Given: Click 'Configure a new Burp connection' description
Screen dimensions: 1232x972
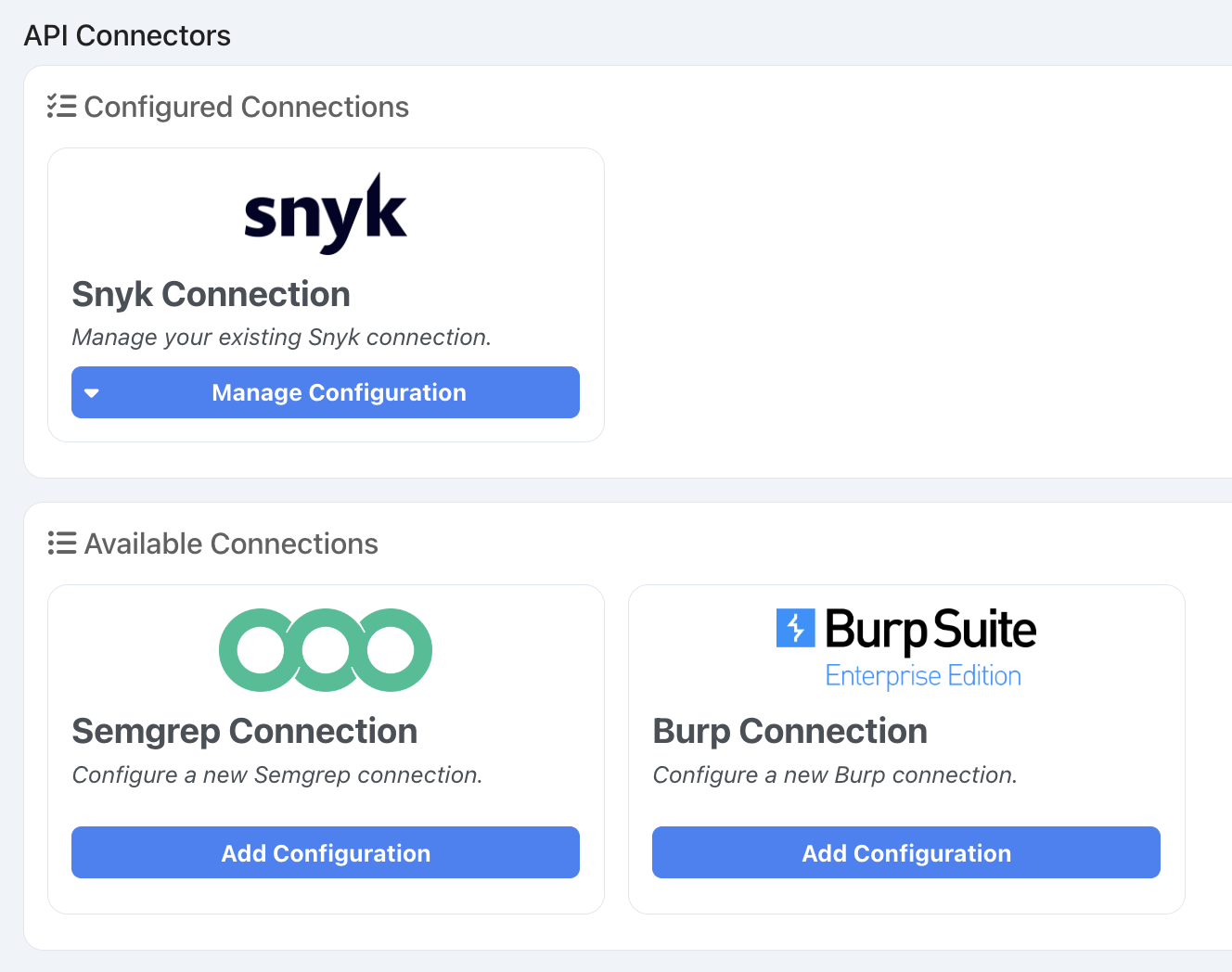Looking at the screenshot, I should click(x=835, y=775).
